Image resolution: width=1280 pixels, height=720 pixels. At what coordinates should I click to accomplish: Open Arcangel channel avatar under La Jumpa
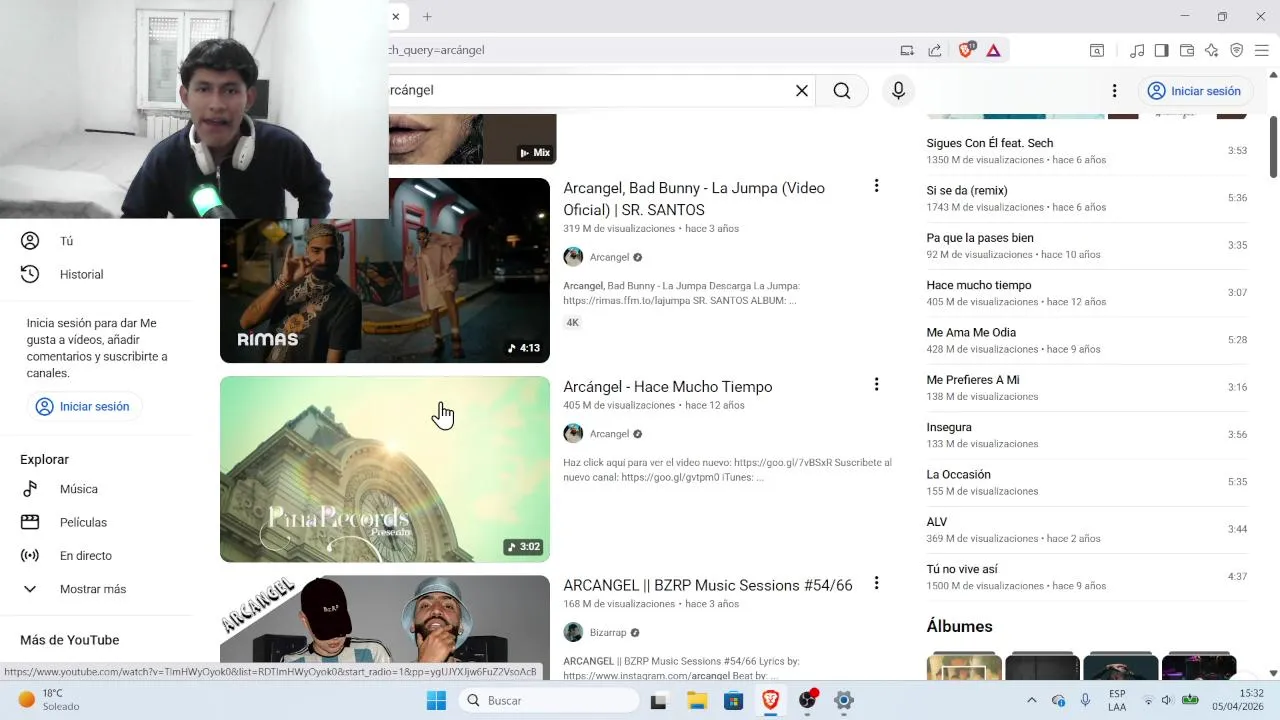573,257
